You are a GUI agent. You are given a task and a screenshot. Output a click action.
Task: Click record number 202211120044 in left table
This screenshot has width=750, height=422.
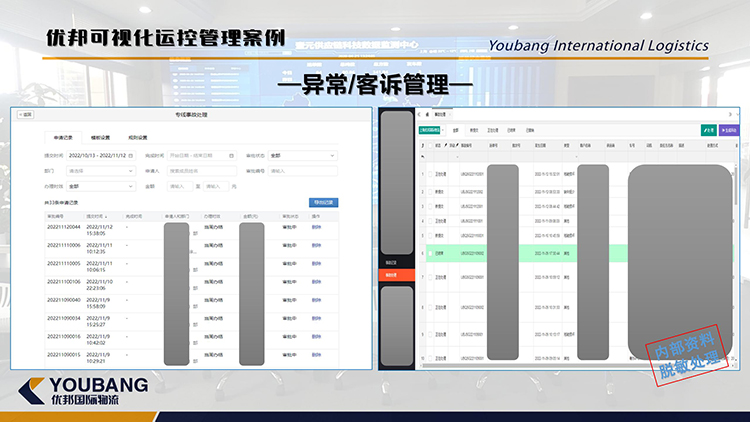point(64,227)
